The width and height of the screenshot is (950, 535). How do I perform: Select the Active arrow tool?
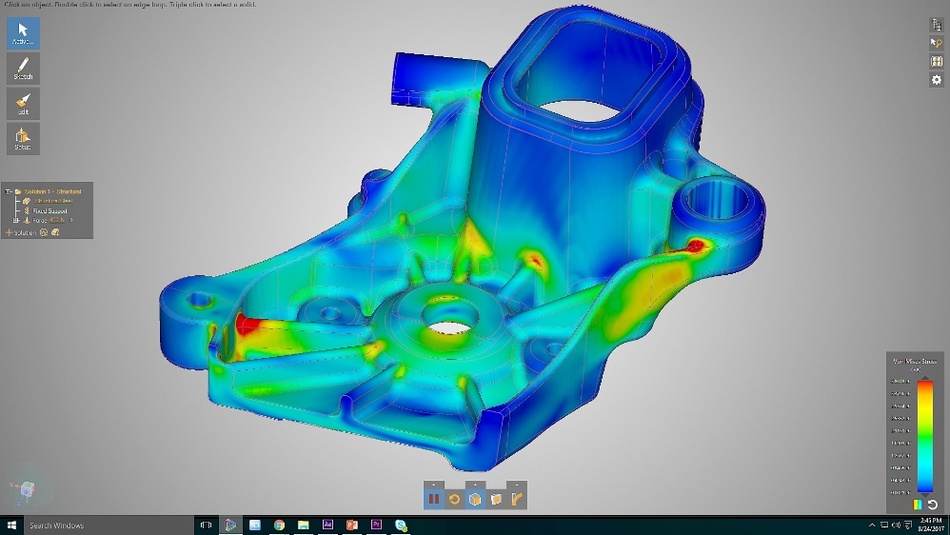pos(23,33)
